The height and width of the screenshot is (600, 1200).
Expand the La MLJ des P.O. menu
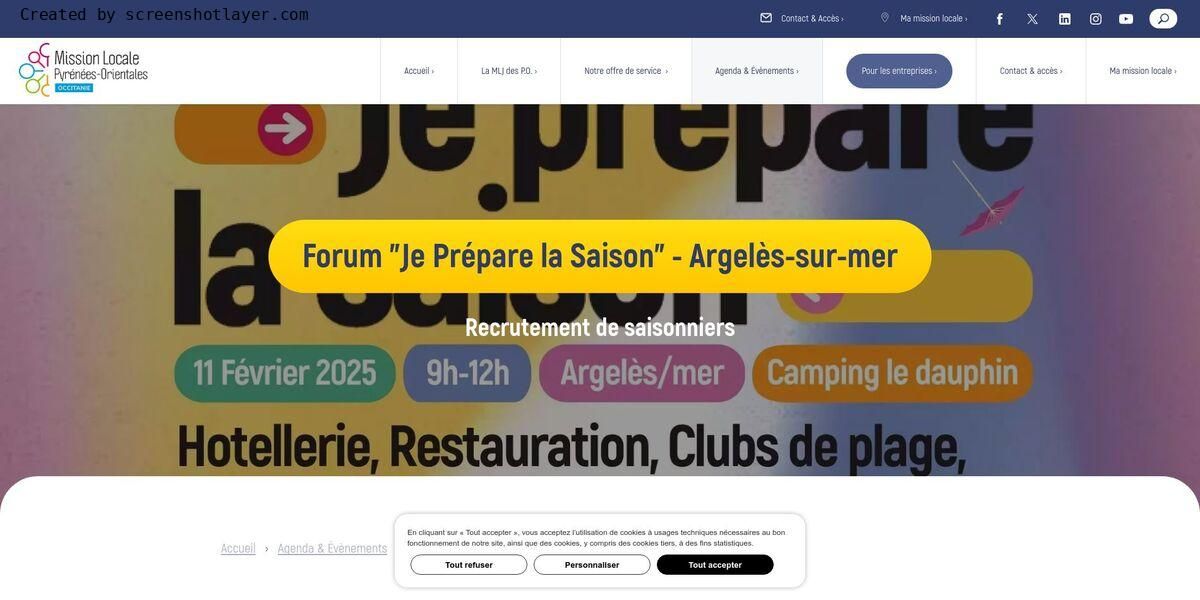coord(509,71)
